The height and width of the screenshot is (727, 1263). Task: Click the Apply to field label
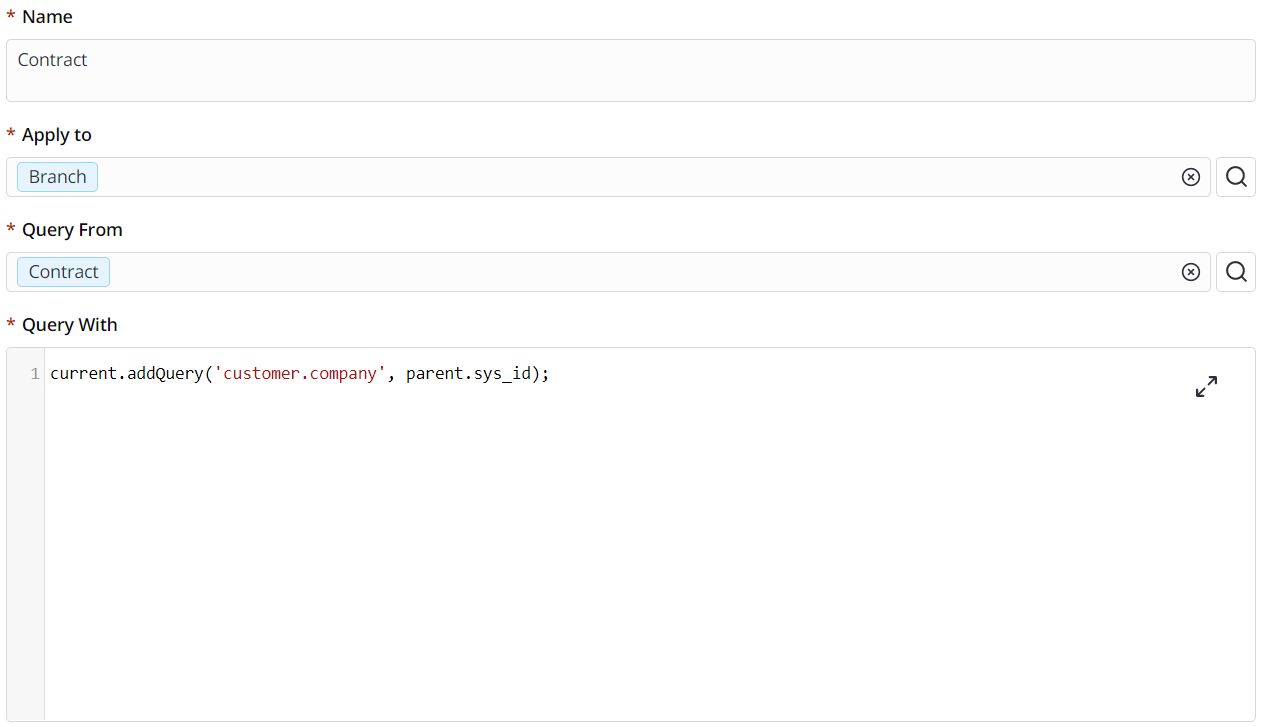point(56,135)
